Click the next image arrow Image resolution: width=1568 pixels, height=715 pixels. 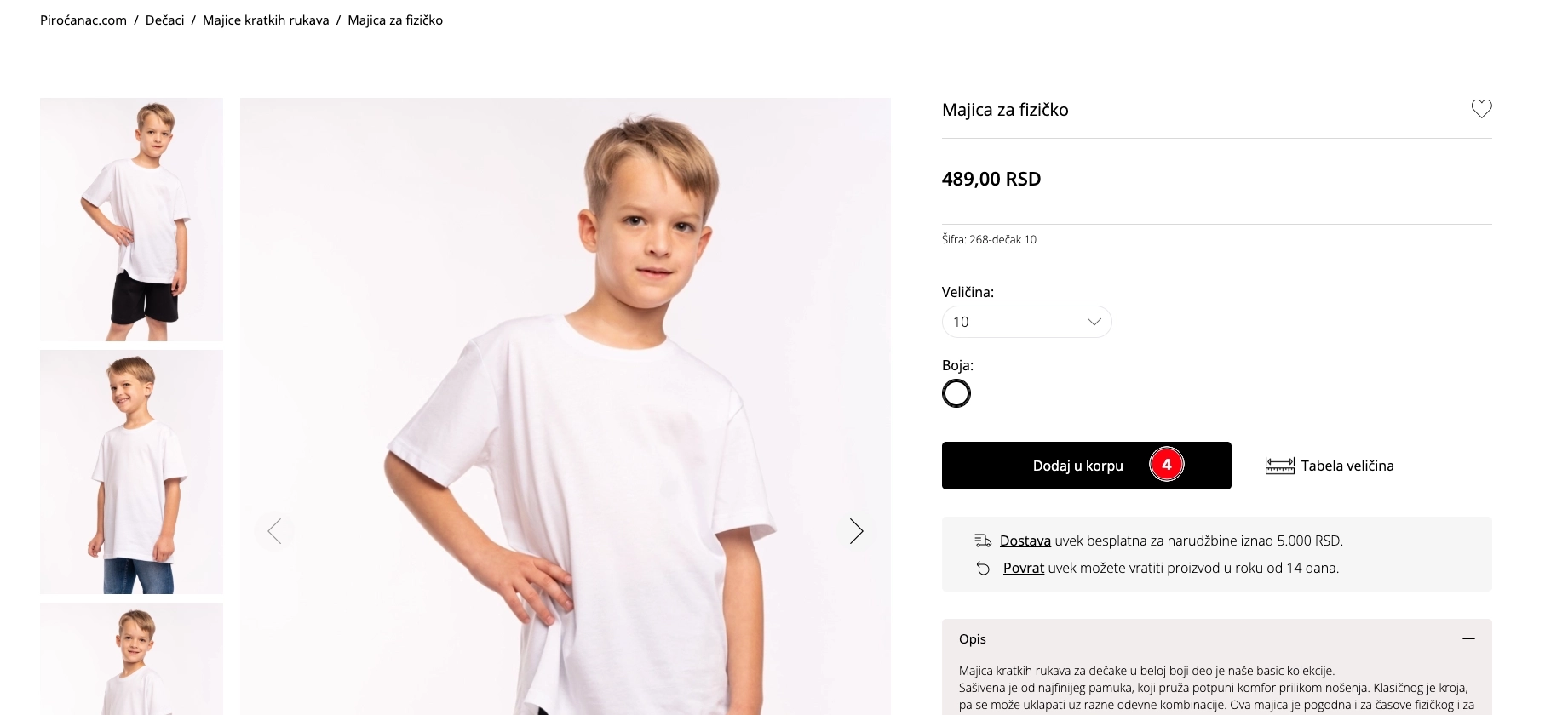(x=856, y=531)
